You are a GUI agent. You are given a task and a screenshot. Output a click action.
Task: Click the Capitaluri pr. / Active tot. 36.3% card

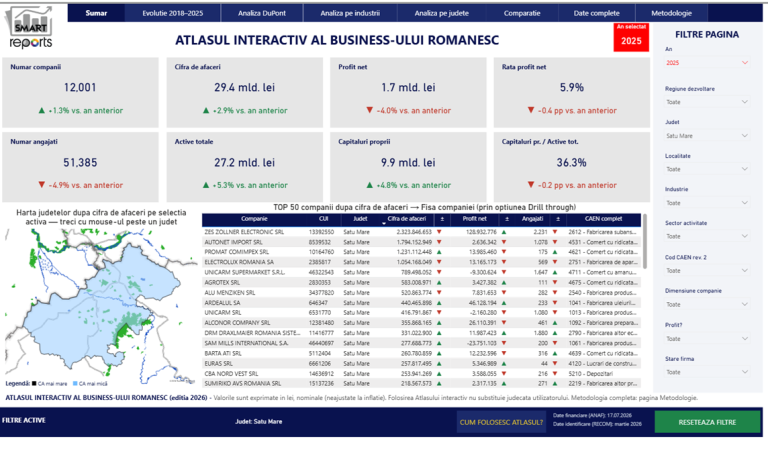tap(572, 167)
